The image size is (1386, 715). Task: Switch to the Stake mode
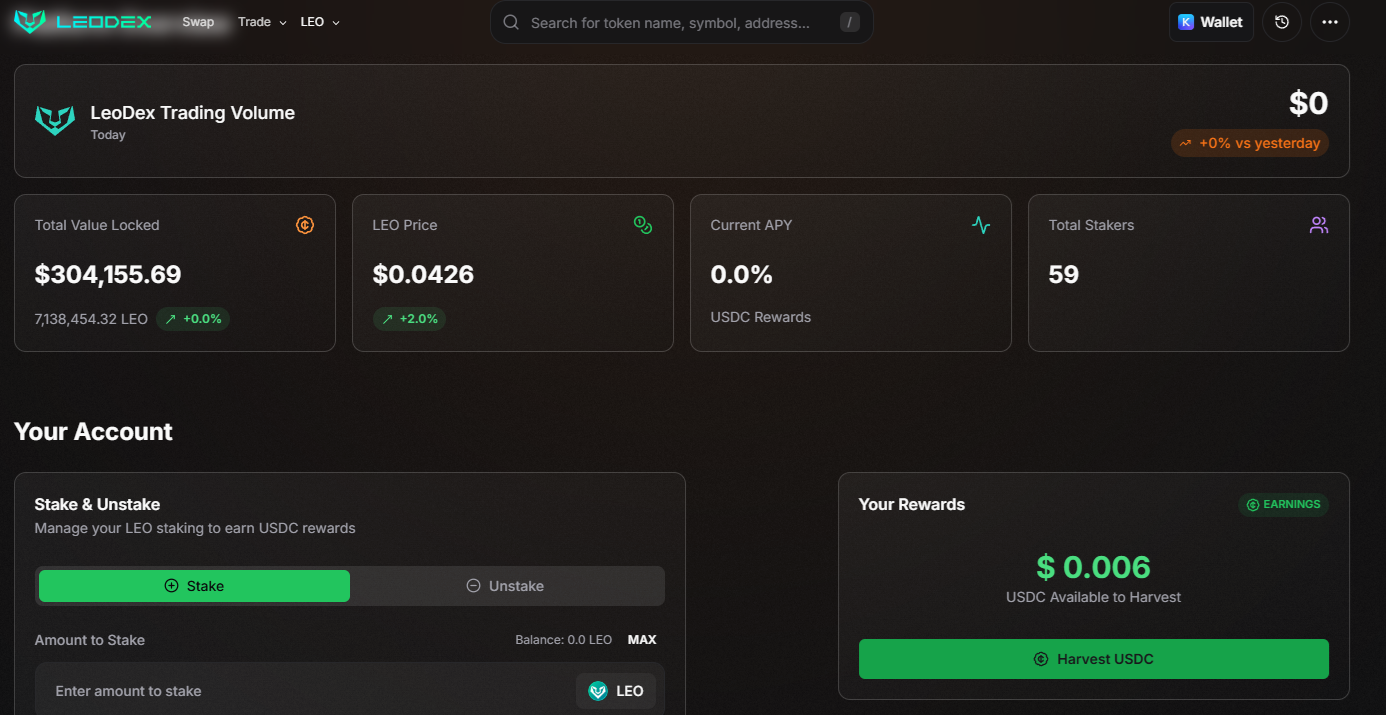coord(194,586)
